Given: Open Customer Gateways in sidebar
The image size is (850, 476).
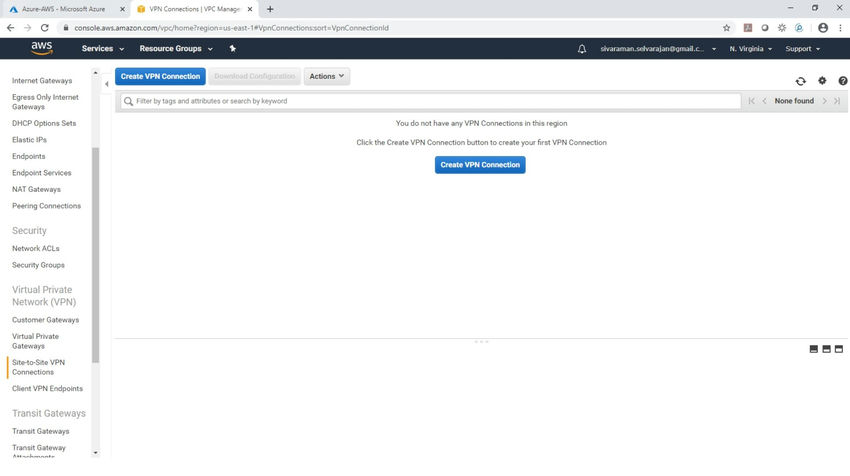Looking at the screenshot, I should [46, 320].
